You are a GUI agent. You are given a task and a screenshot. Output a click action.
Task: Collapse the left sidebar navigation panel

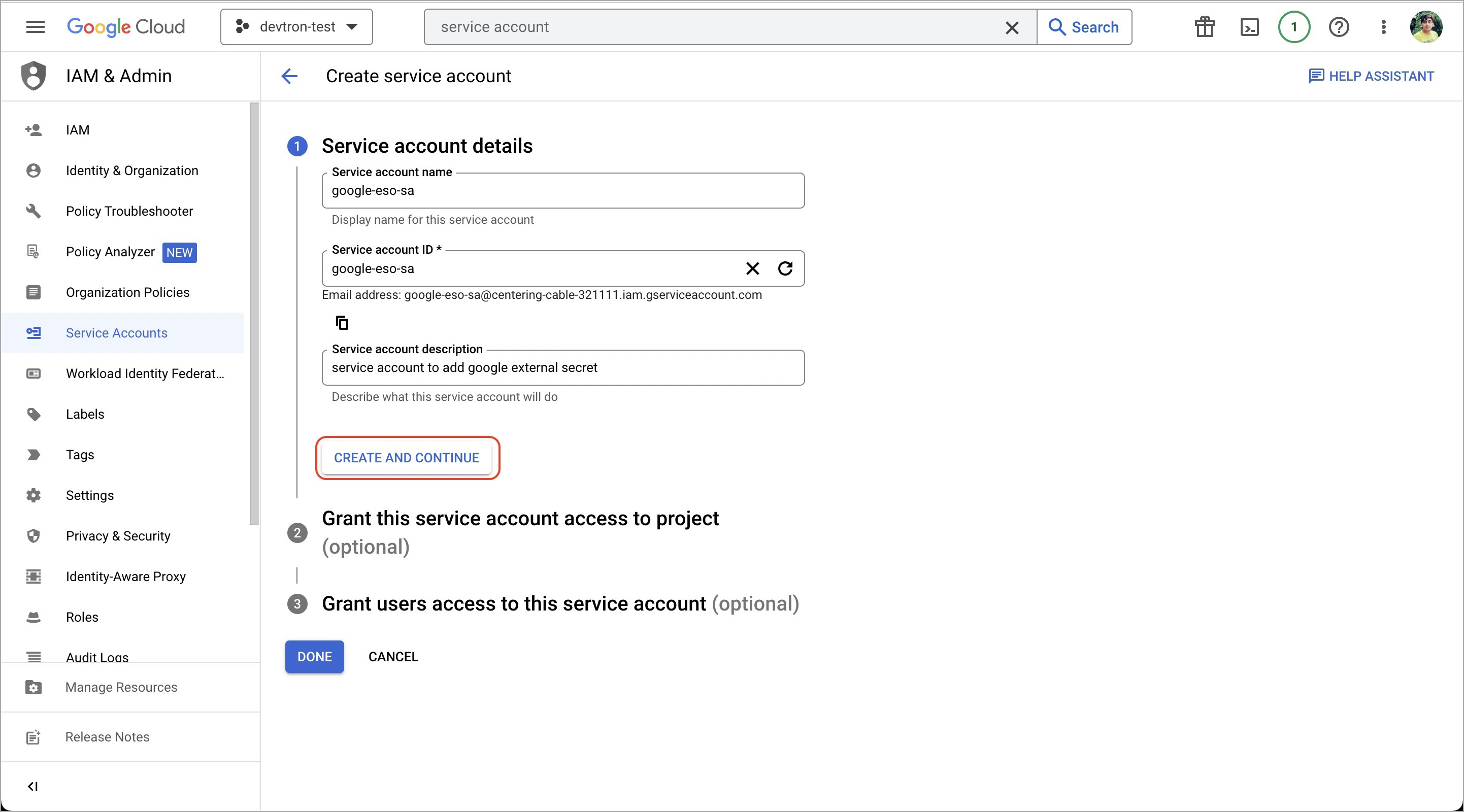pos(33,787)
